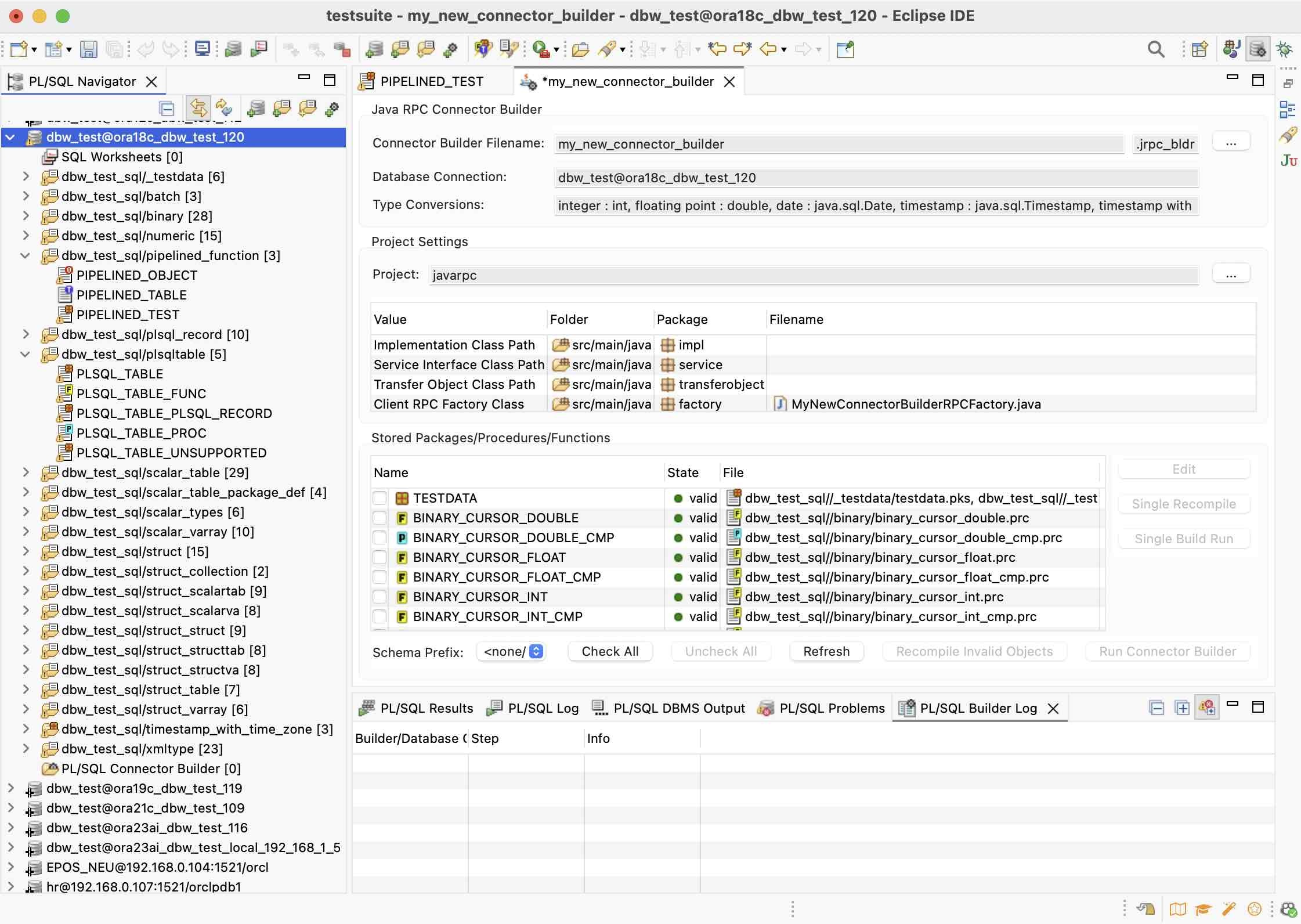Switch to the PIPELINED_TEST editor tab
The image size is (1301, 924).
click(432, 81)
